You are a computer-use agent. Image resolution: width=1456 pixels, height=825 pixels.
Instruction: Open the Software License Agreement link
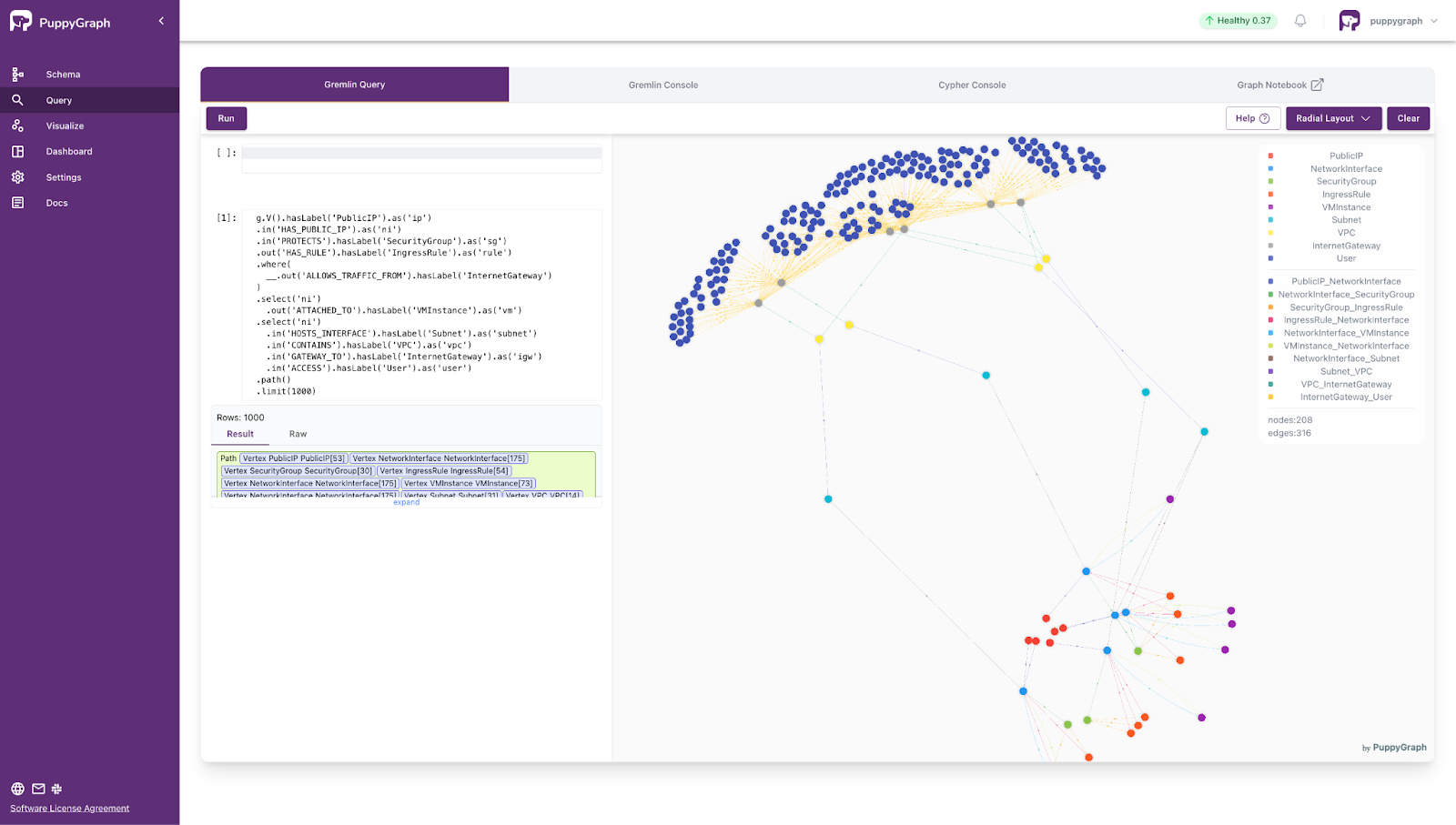coord(70,809)
